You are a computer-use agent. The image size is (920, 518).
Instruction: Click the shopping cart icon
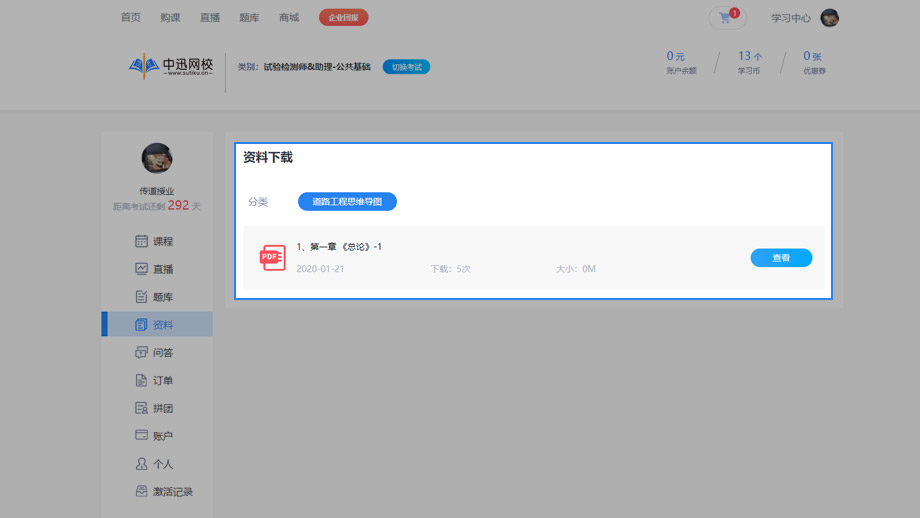[725, 18]
